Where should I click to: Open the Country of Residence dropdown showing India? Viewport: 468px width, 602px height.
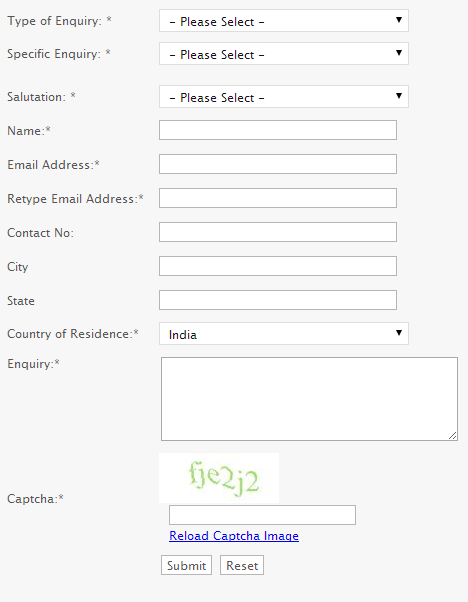(x=284, y=334)
